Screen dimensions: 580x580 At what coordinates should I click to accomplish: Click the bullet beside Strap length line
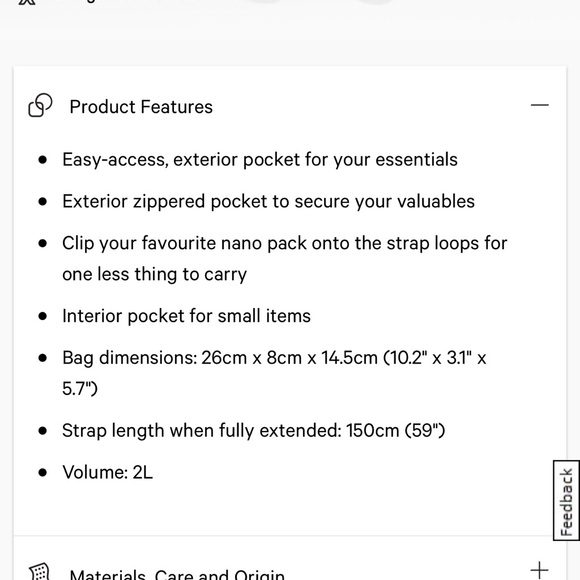(x=43, y=431)
